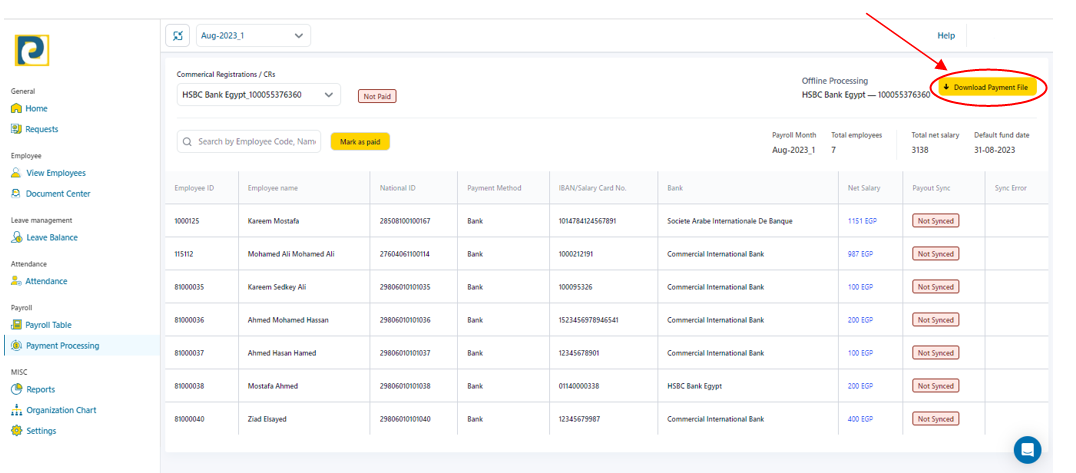Click the 1151 EGP net salary link
1076x473 pixels.
click(860, 221)
